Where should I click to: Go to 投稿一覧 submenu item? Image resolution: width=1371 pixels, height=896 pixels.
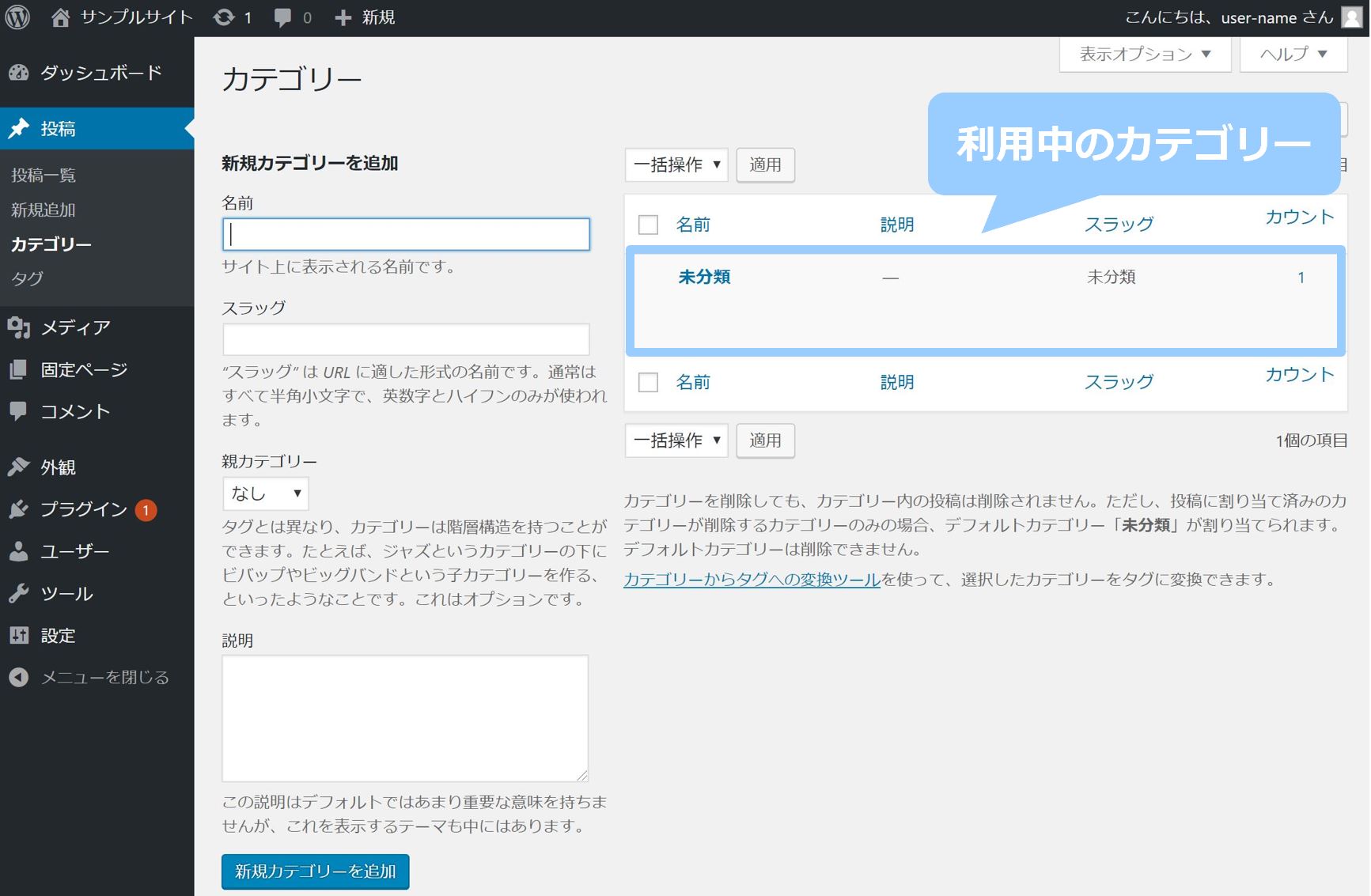pyautogui.click(x=44, y=176)
